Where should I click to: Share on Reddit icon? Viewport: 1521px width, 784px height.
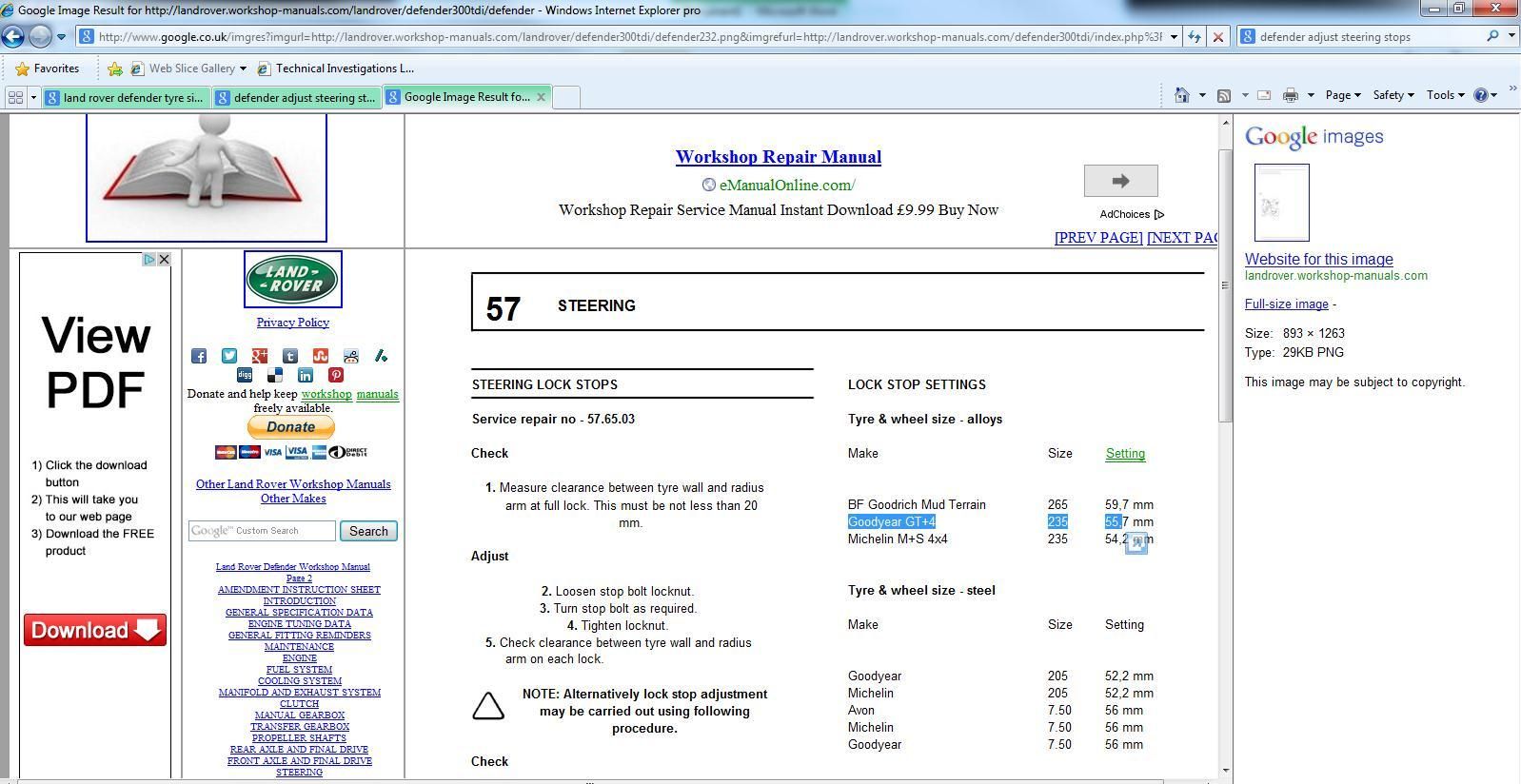point(351,356)
